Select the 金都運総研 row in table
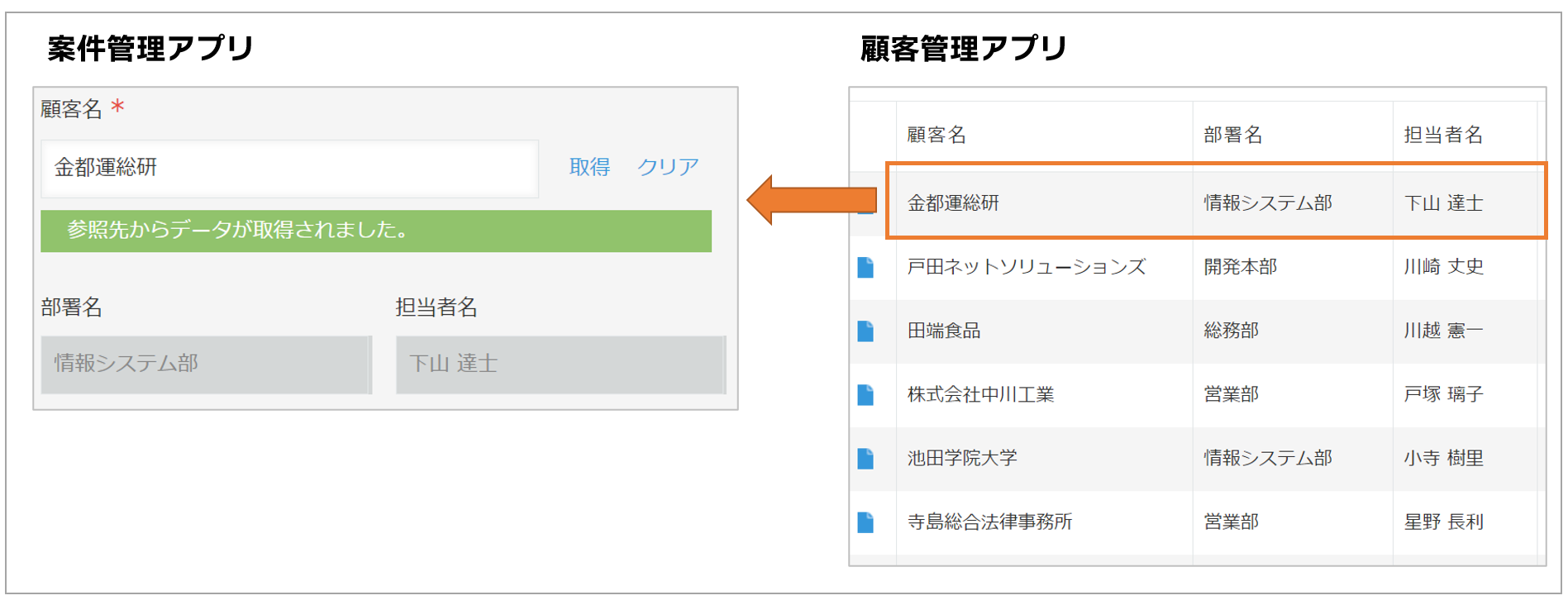The image size is (1568, 605). pos(1216,202)
